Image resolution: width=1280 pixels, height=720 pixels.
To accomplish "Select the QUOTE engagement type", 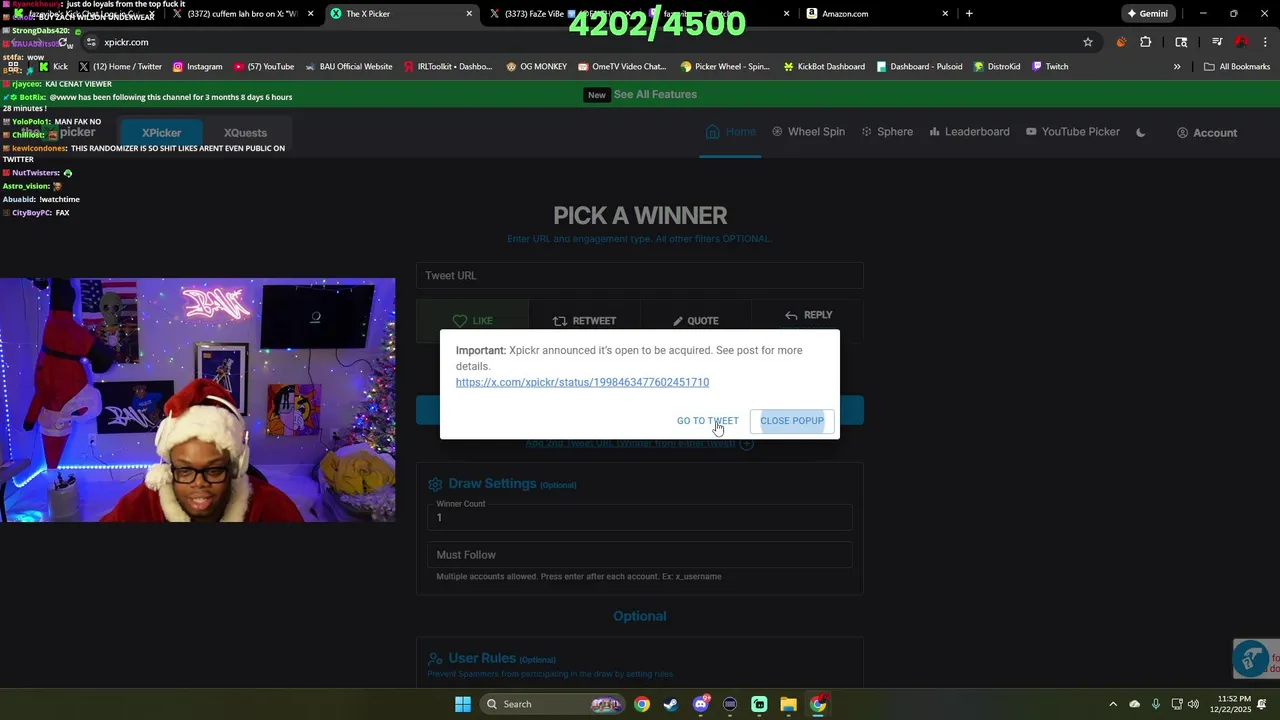I will click(696, 321).
